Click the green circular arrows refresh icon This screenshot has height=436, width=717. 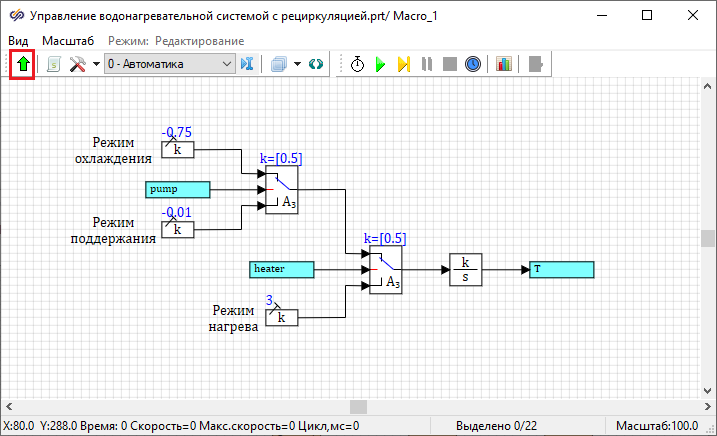(316, 64)
